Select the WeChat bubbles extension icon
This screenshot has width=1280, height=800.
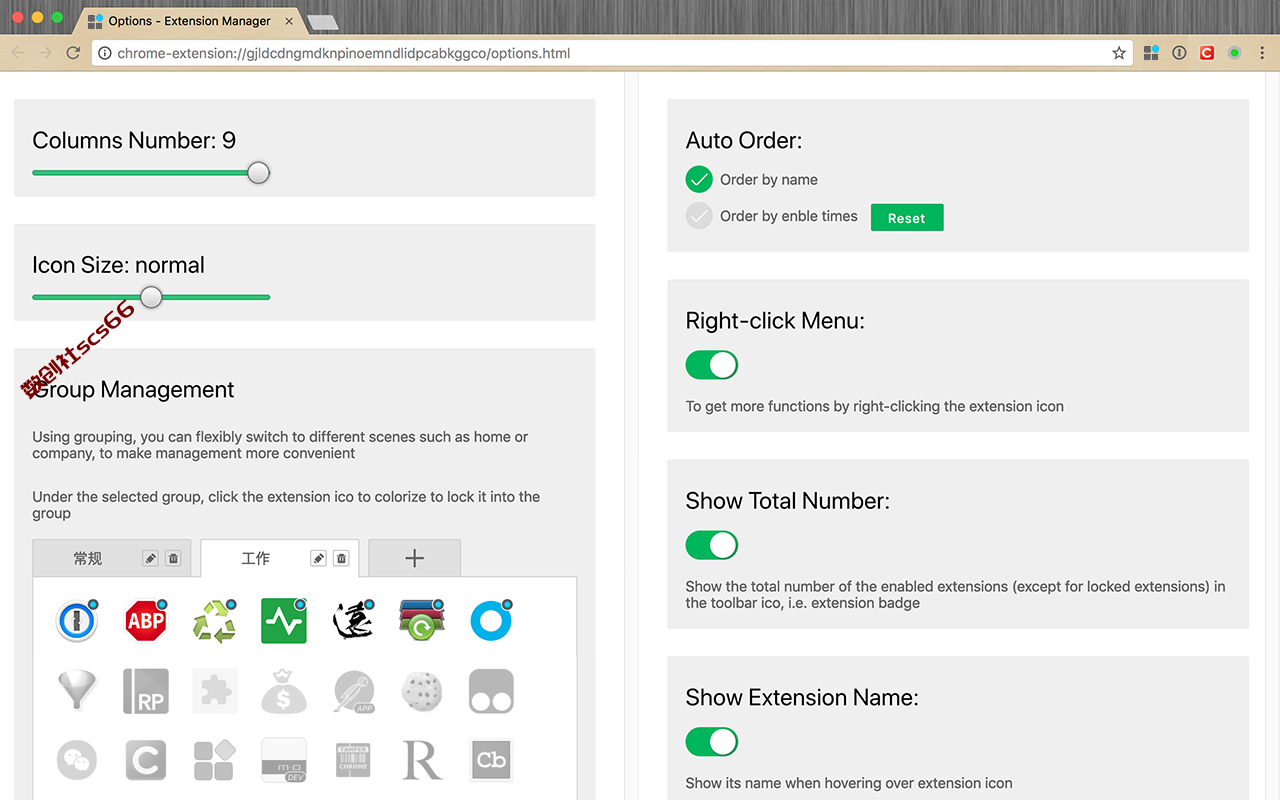pos(77,760)
